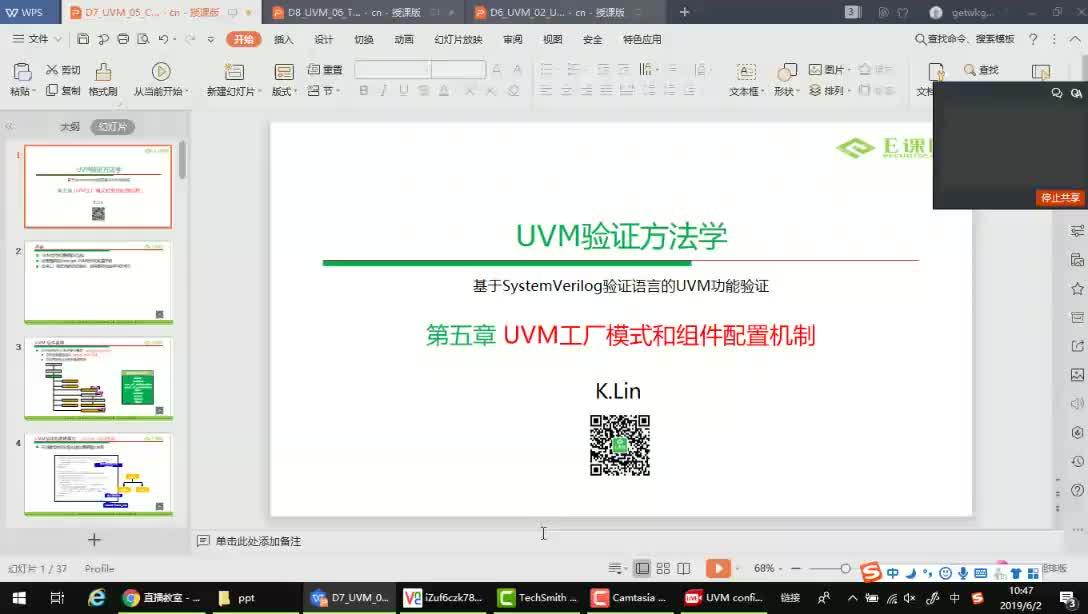Image resolution: width=1088 pixels, height=614 pixels.
Task: Click the Print Preview icon
Action: (143, 39)
